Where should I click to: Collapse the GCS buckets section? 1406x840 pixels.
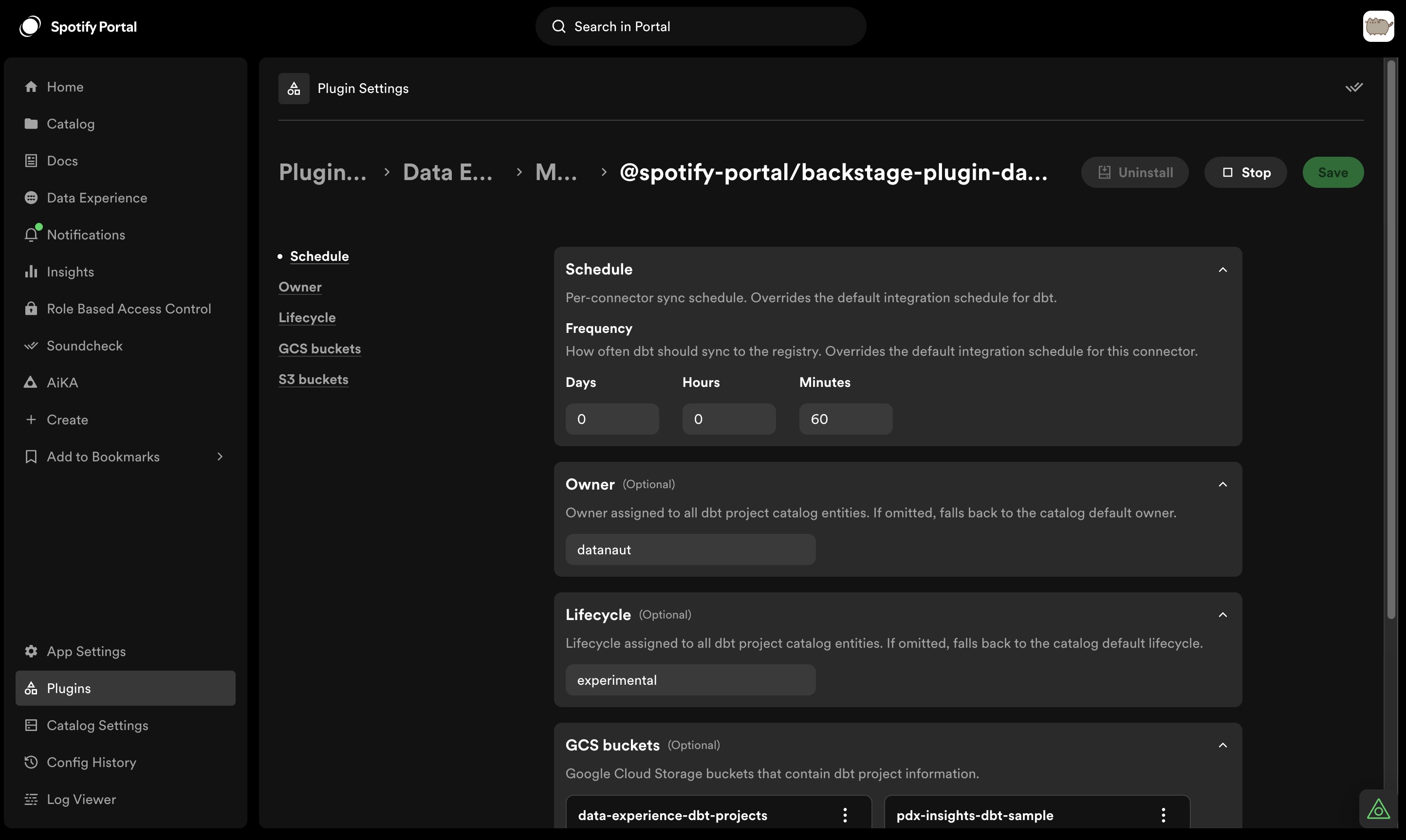coord(1223,746)
